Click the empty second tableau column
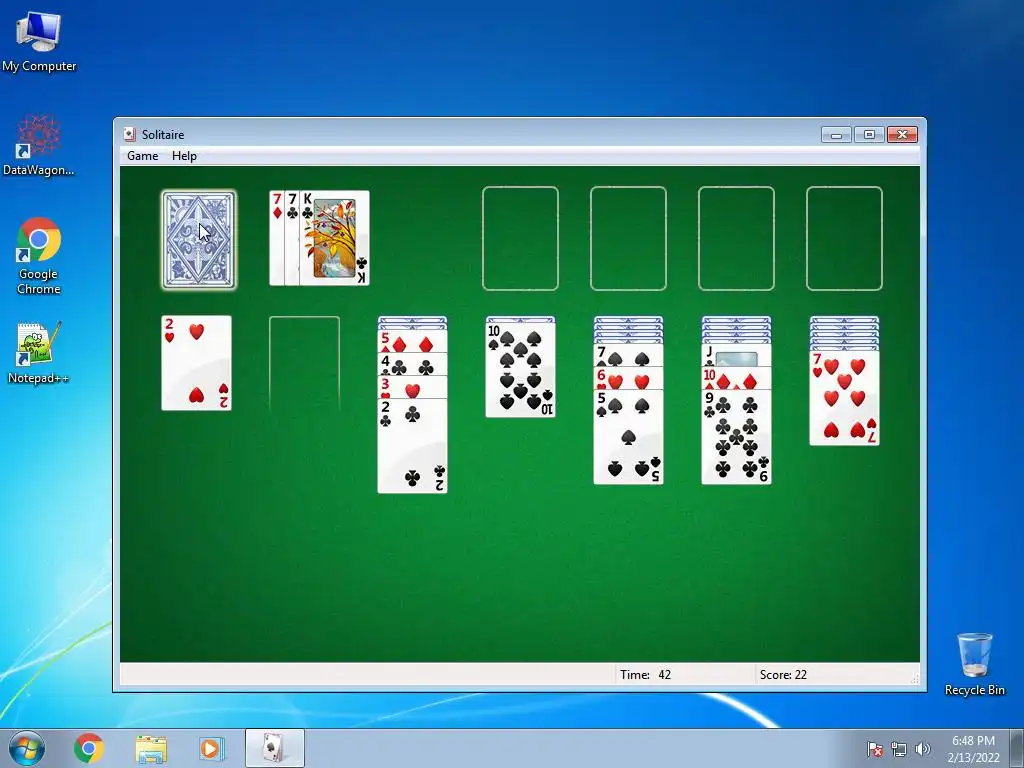This screenshot has height=768, width=1024. point(304,363)
